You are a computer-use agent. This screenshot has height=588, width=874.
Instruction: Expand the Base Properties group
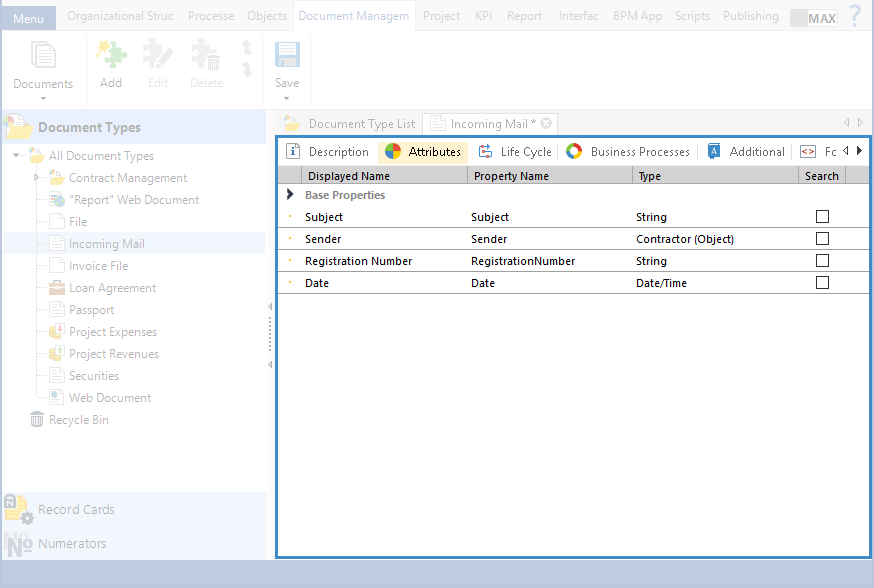click(290, 195)
